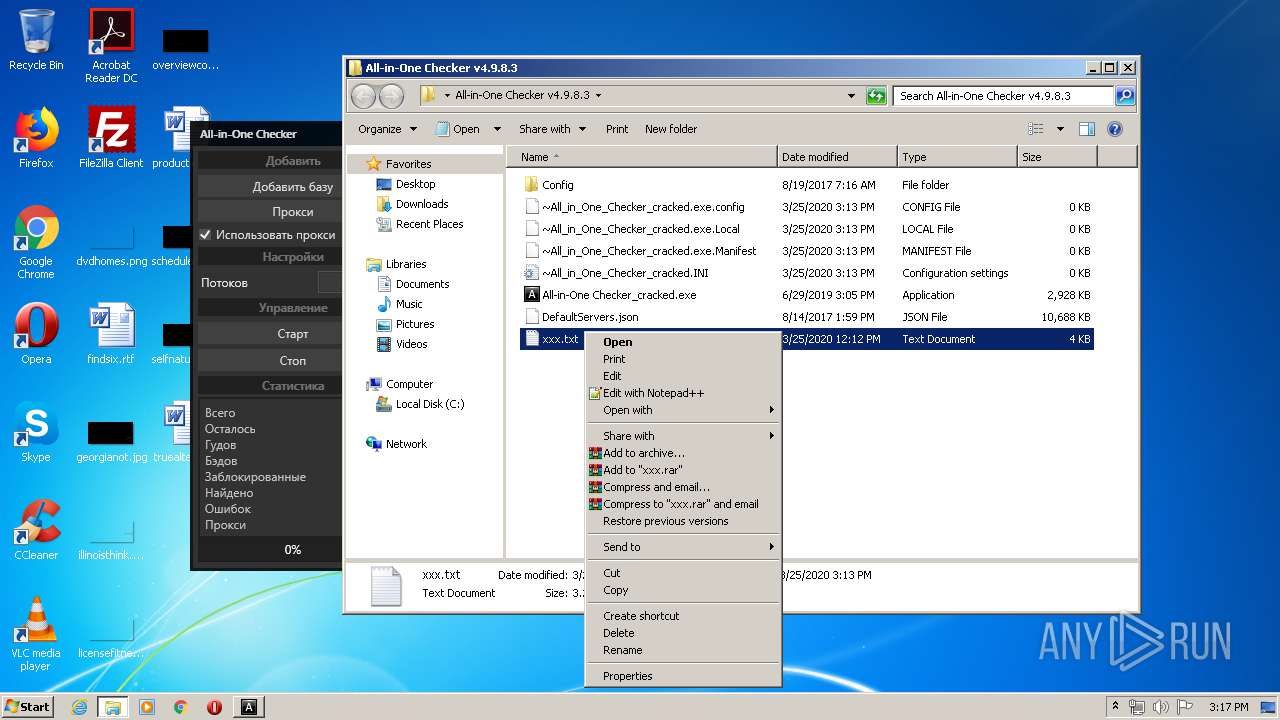The height and width of the screenshot is (720, 1280).
Task: Click Прокси button in checker
Action: (270, 212)
